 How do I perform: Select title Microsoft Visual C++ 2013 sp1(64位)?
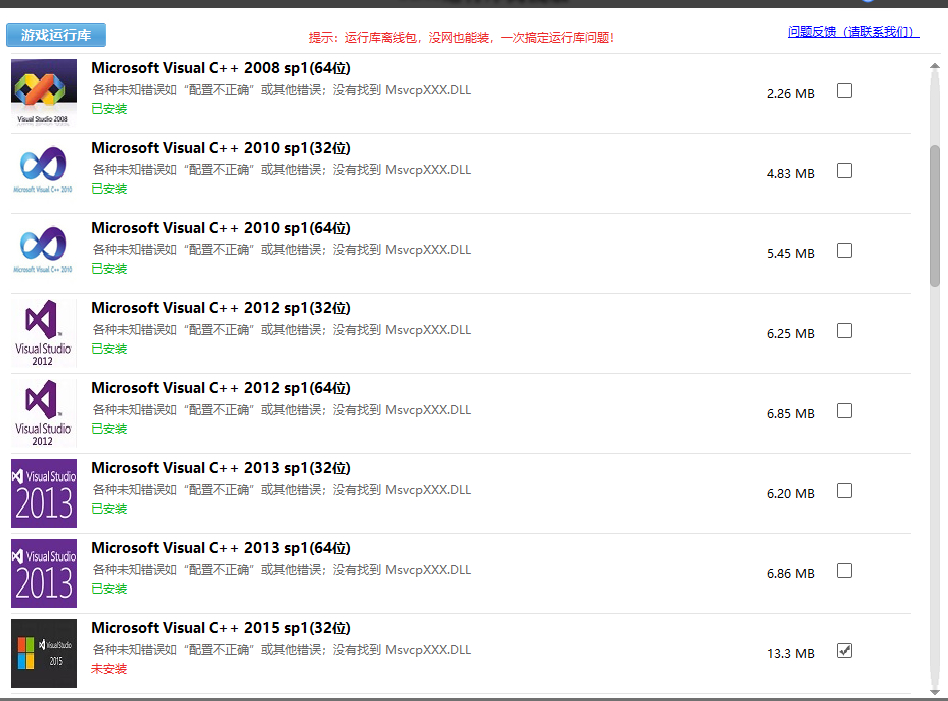pyautogui.click(x=221, y=548)
